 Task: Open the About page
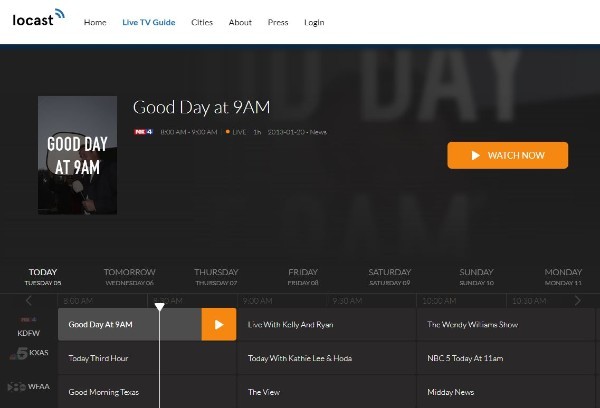click(x=240, y=22)
